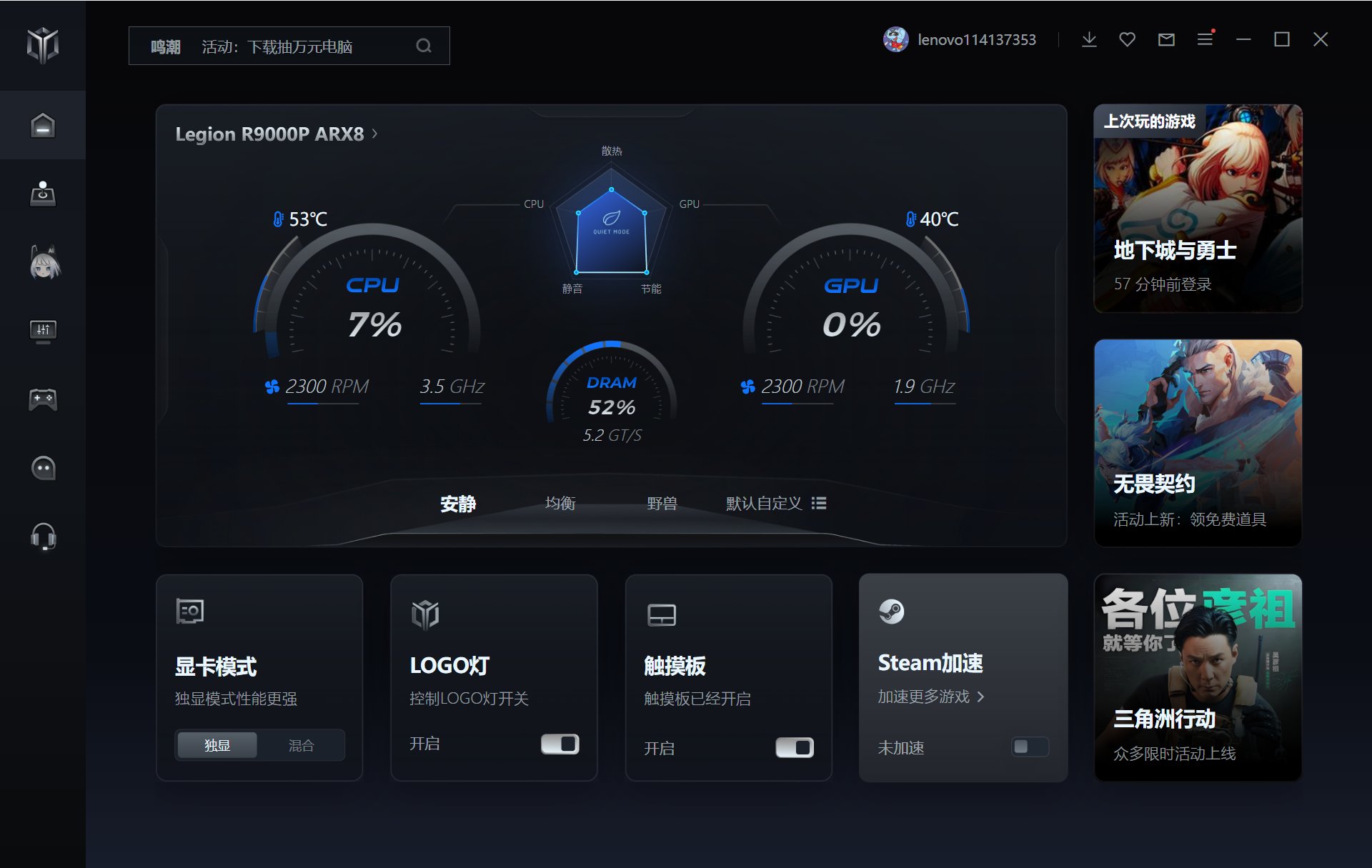Click the 静音 label under pentagon chart
This screenshot has height=868, width=1372.
(x=572, y=289)
